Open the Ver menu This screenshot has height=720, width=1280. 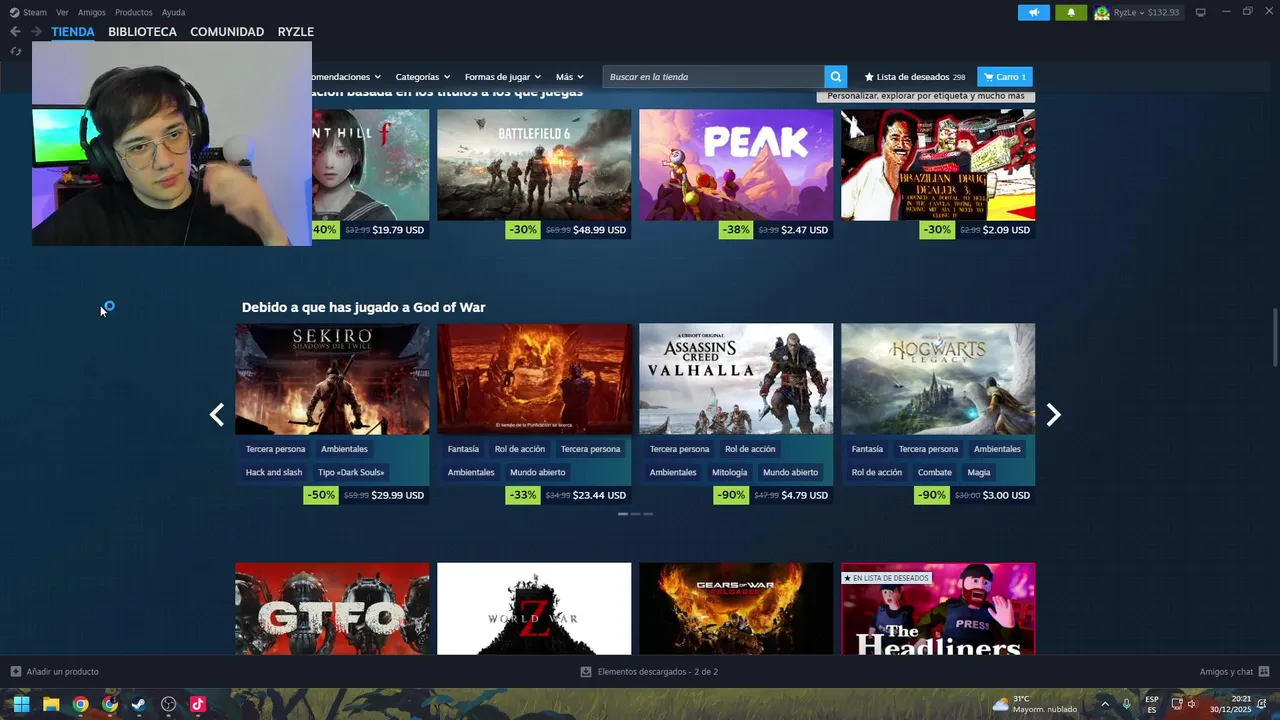tap(62, 12)
